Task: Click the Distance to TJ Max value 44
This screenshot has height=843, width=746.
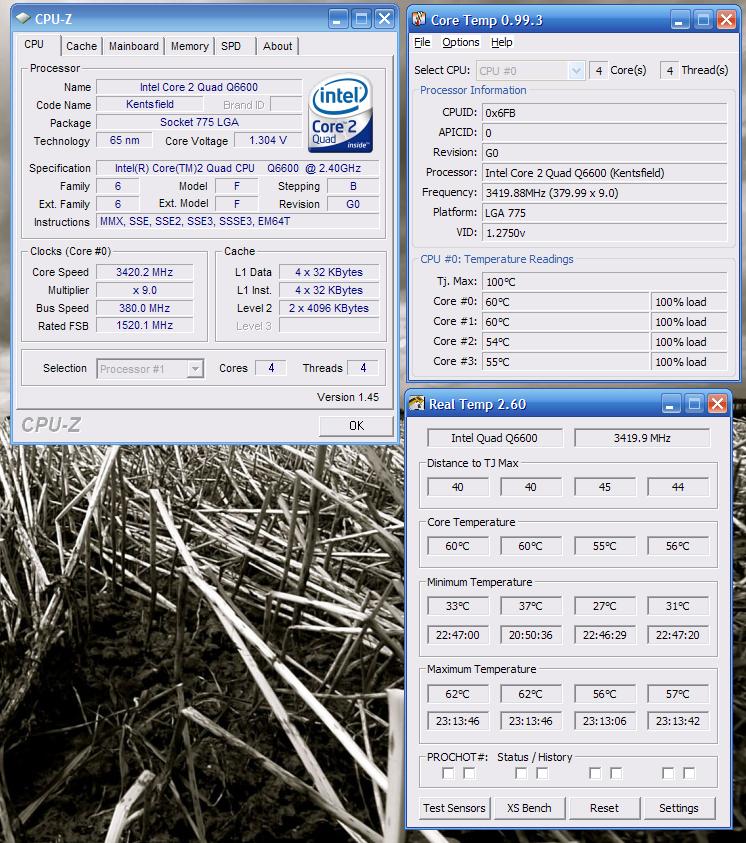Action: tap(678, 487)
